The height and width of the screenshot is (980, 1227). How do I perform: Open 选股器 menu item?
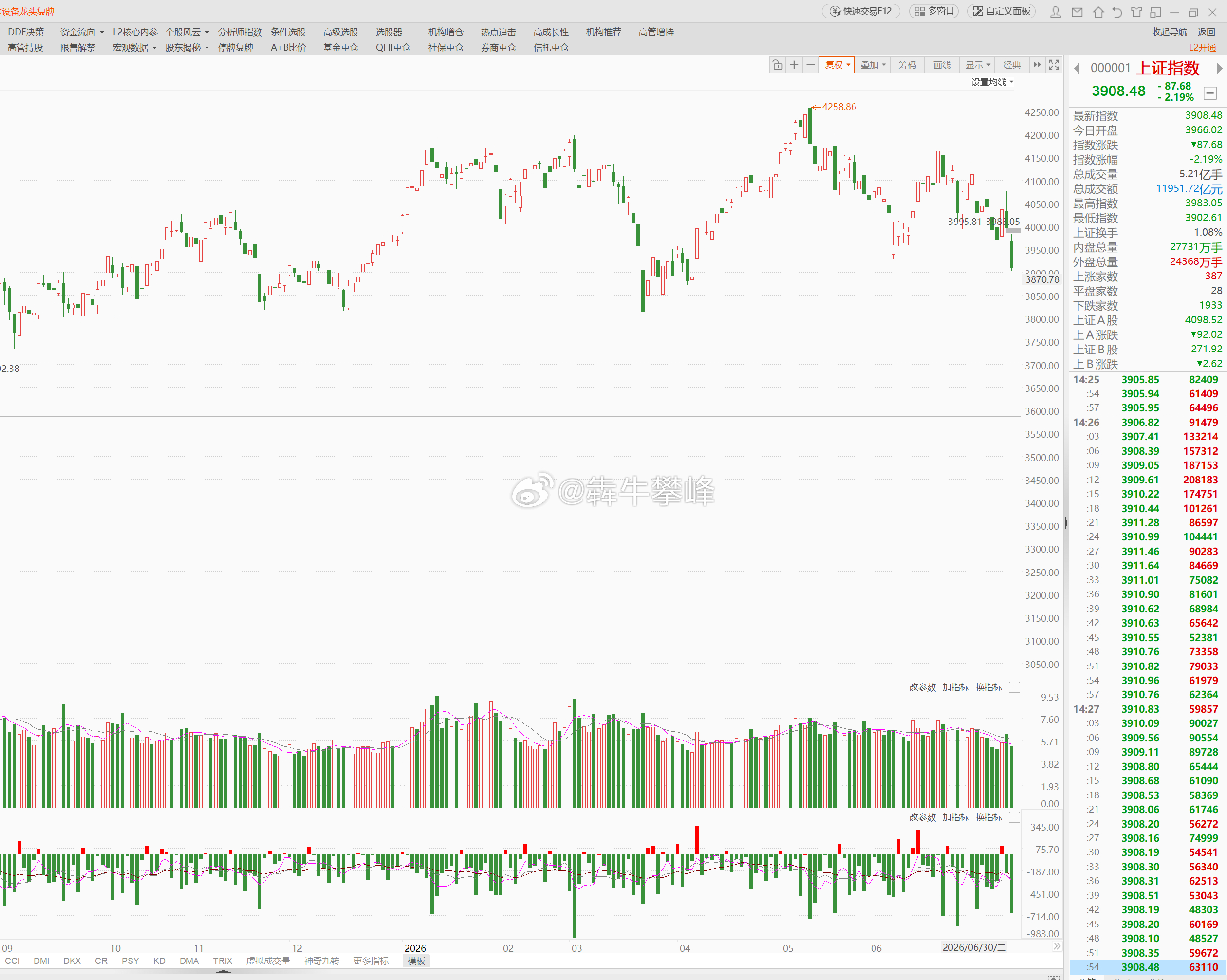pos(389,32)
